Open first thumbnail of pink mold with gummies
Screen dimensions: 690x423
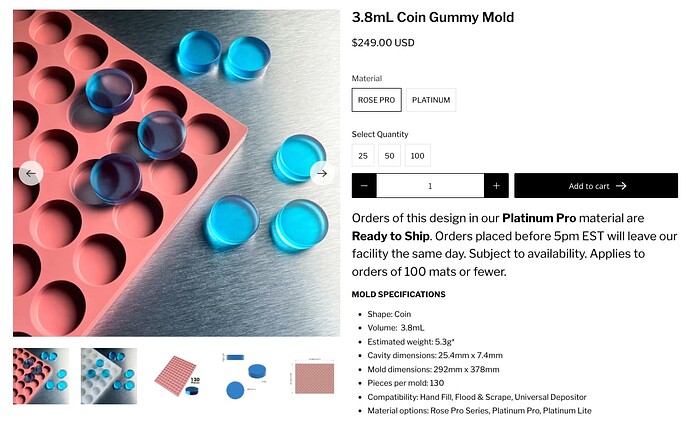coord(41,377)
